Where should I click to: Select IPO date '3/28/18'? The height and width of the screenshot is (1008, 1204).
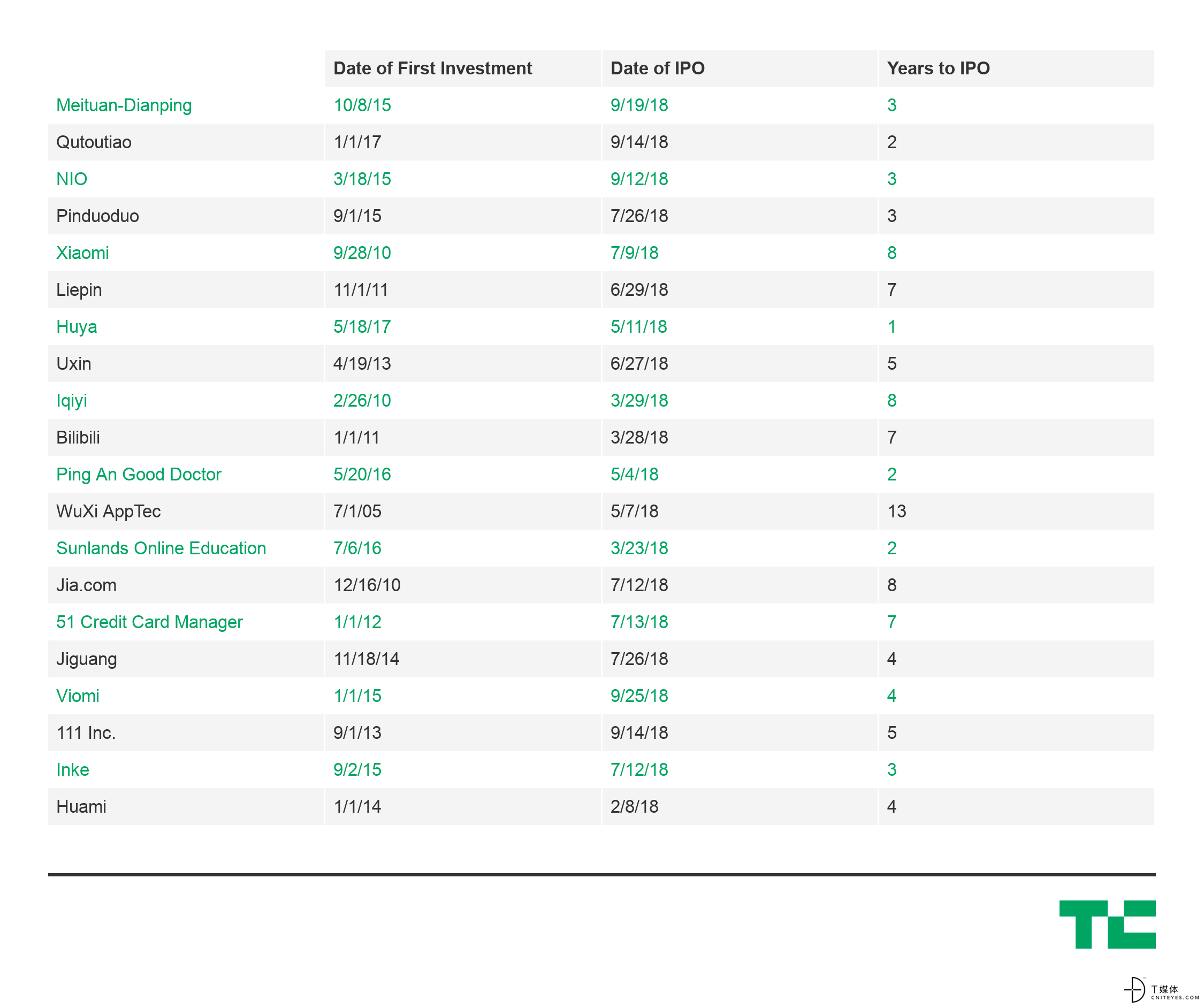coord(639,438)
